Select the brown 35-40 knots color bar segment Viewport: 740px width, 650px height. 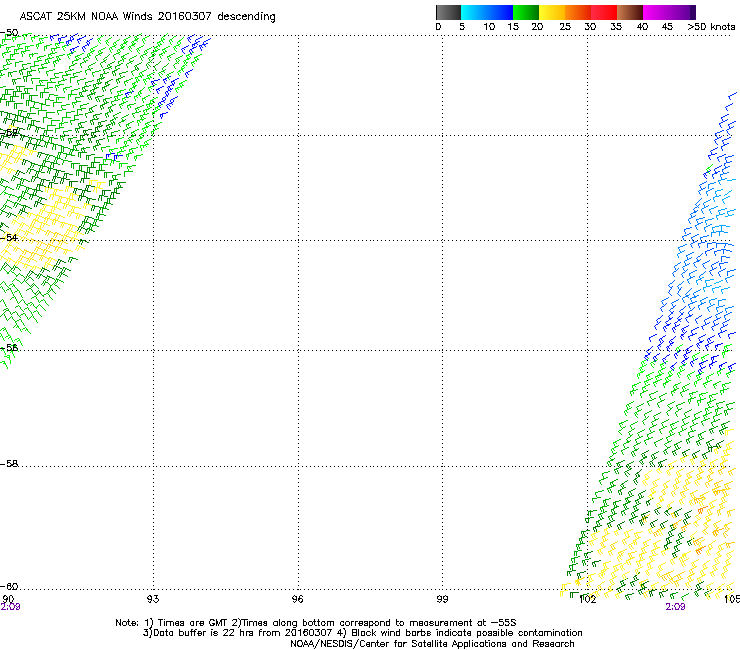[x=630, y=12]
